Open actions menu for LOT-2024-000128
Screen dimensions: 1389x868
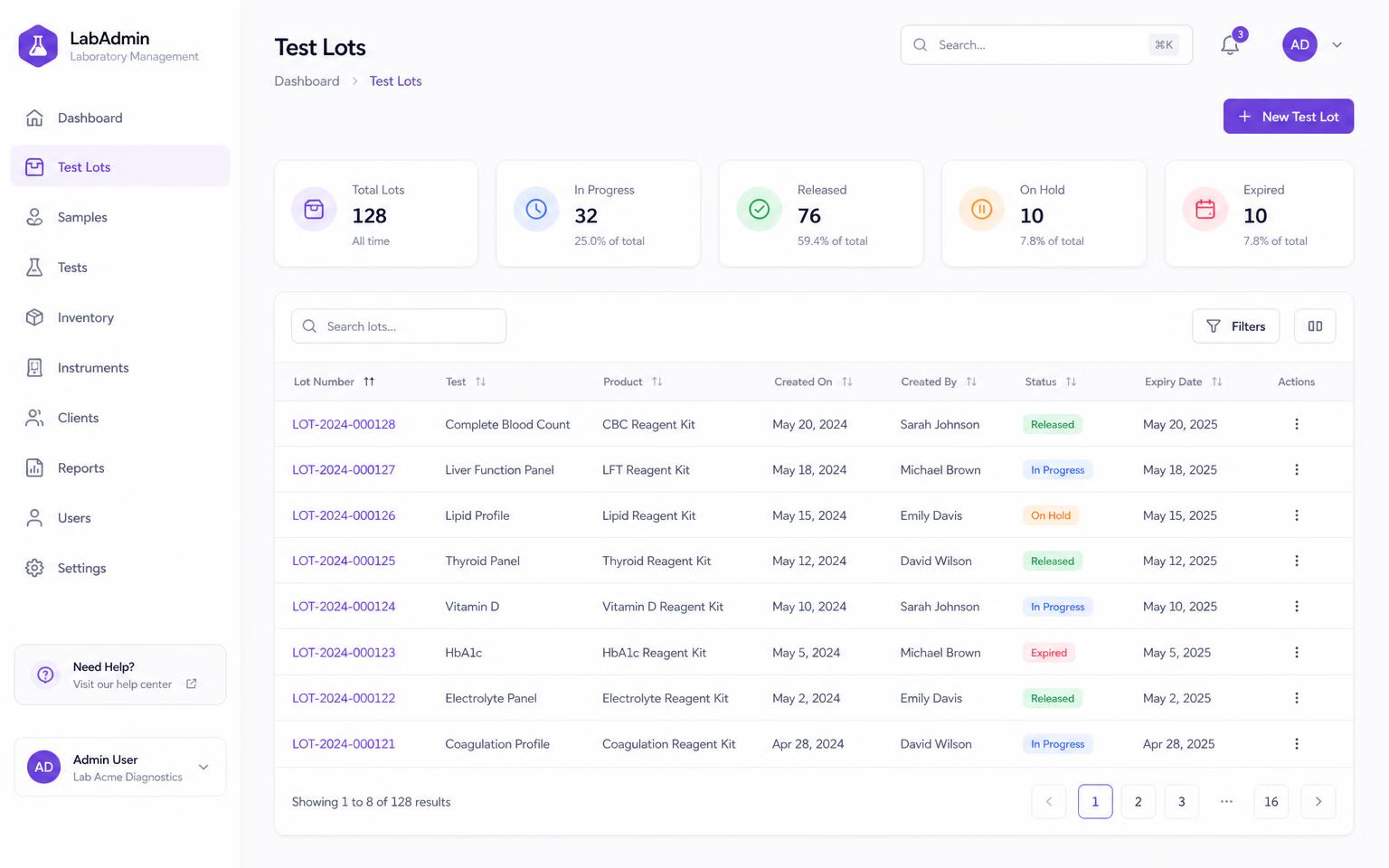(1296, 424)
